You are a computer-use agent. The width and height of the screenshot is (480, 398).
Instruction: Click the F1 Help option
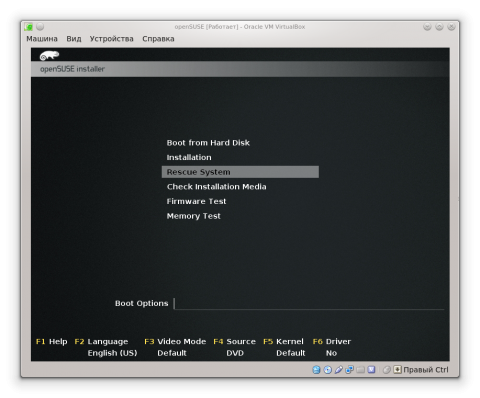coord(52,342)
